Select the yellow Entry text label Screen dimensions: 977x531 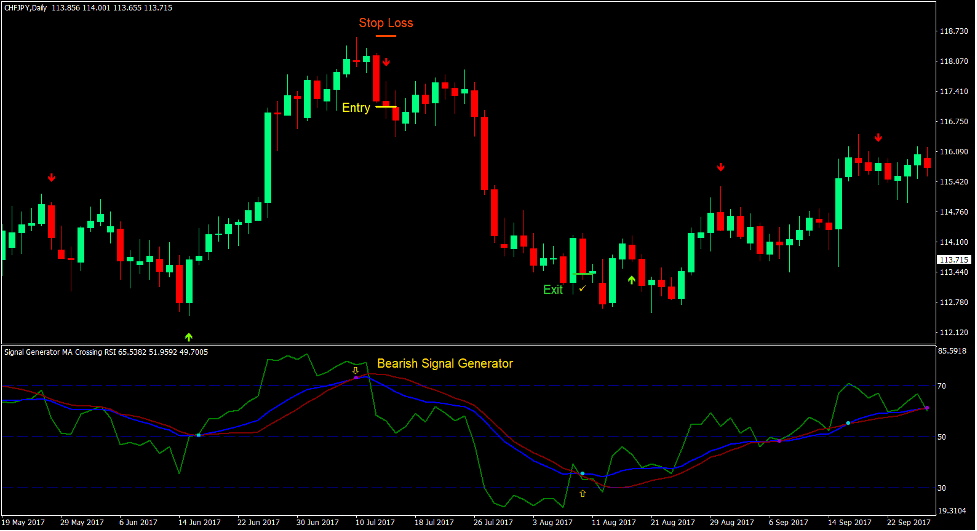356,108
